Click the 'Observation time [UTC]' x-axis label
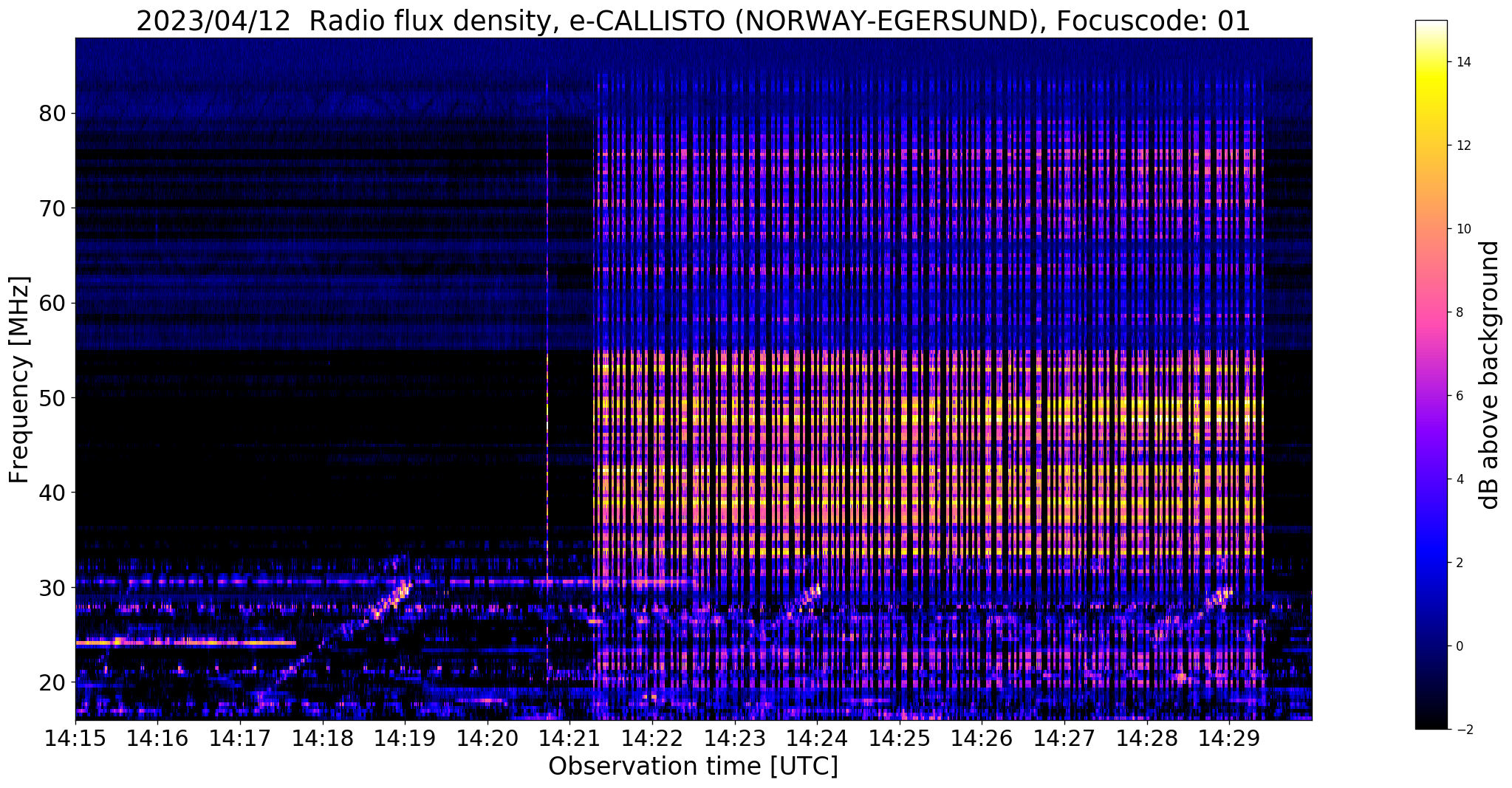This screenshot has height=788, width=1512. 693,767
